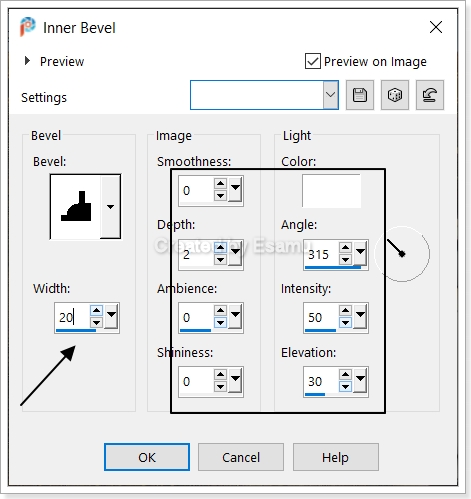The width and height of the screenshot is (471, 499).
Task: Open the Angle value slider dropdown
Action: pos(361,252)
